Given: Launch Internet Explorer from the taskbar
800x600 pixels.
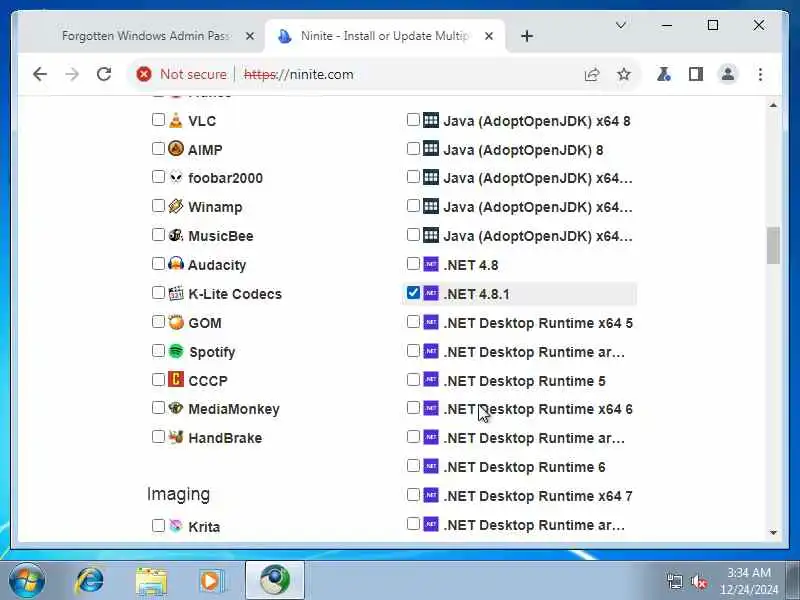Looking at the screenshot, I should click(x=90, y=581).
